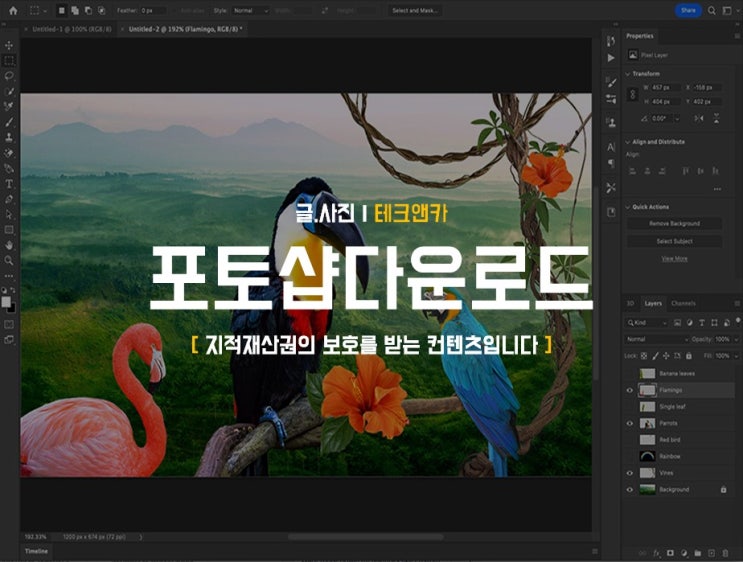This screenshot has width=743, height=562.
Task: Open the Brush Settings panel icon
Action: coord(611,83)
